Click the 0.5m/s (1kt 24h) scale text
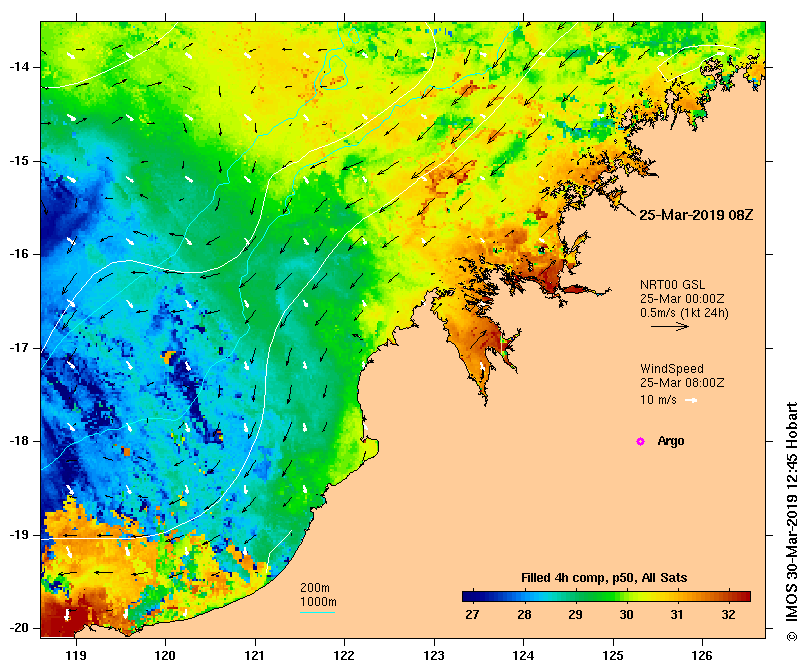The image size is (809, 672). coord(684,313)
